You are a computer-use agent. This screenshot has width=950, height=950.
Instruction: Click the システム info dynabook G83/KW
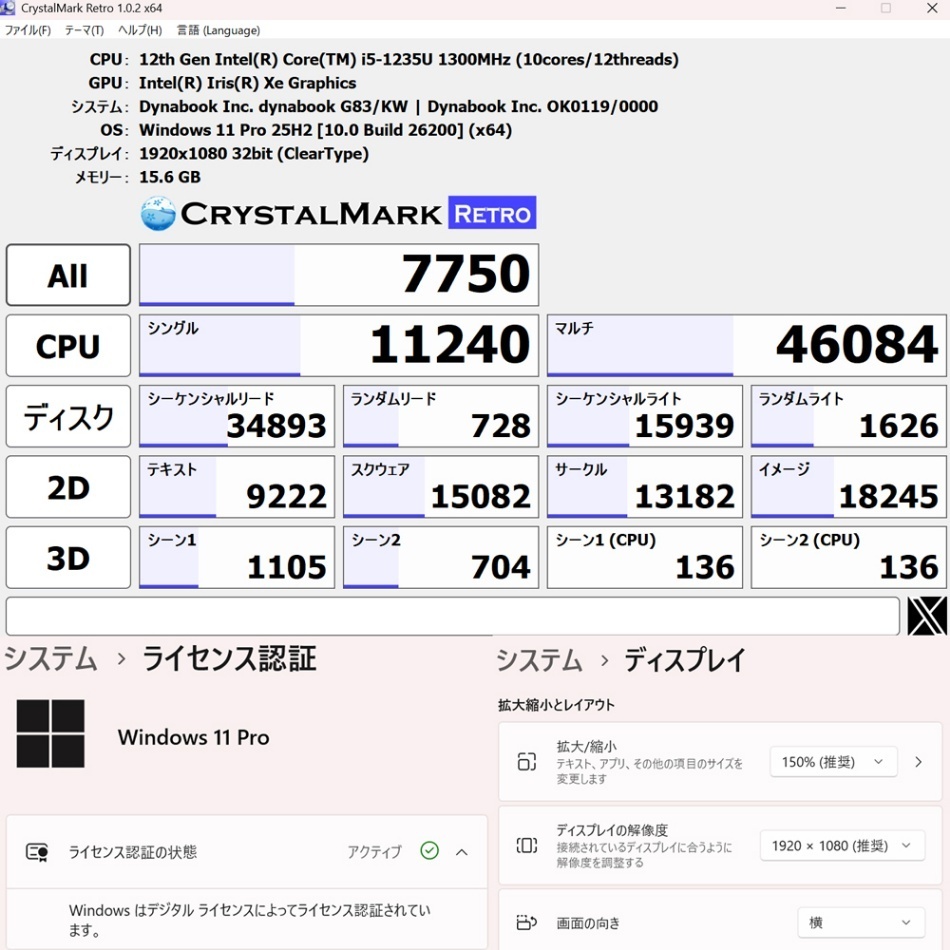tap(399, 107)
